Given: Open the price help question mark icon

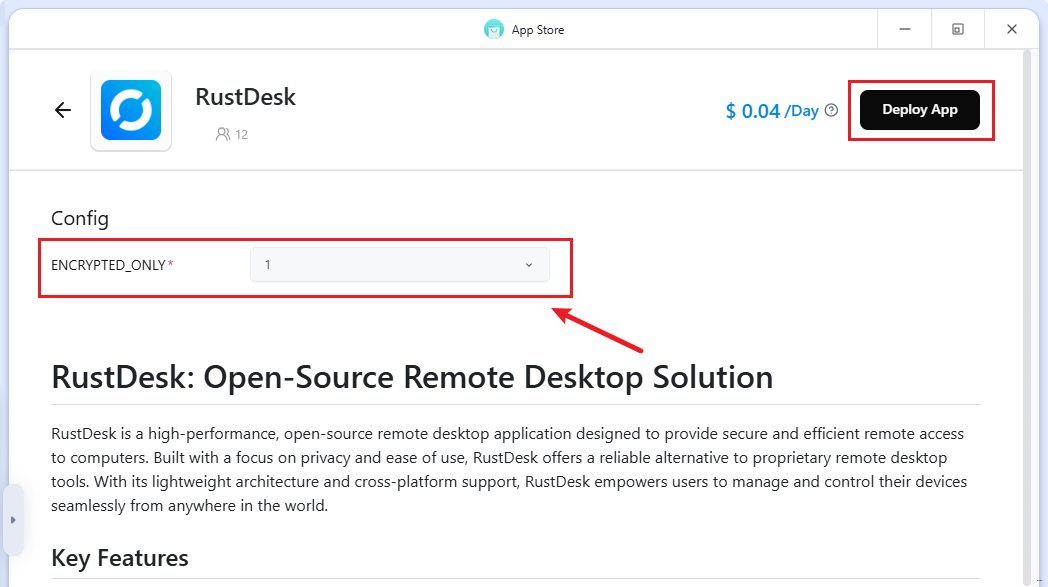Looking at the screenshot, I should pyautogui.click(x=831, y=111).
